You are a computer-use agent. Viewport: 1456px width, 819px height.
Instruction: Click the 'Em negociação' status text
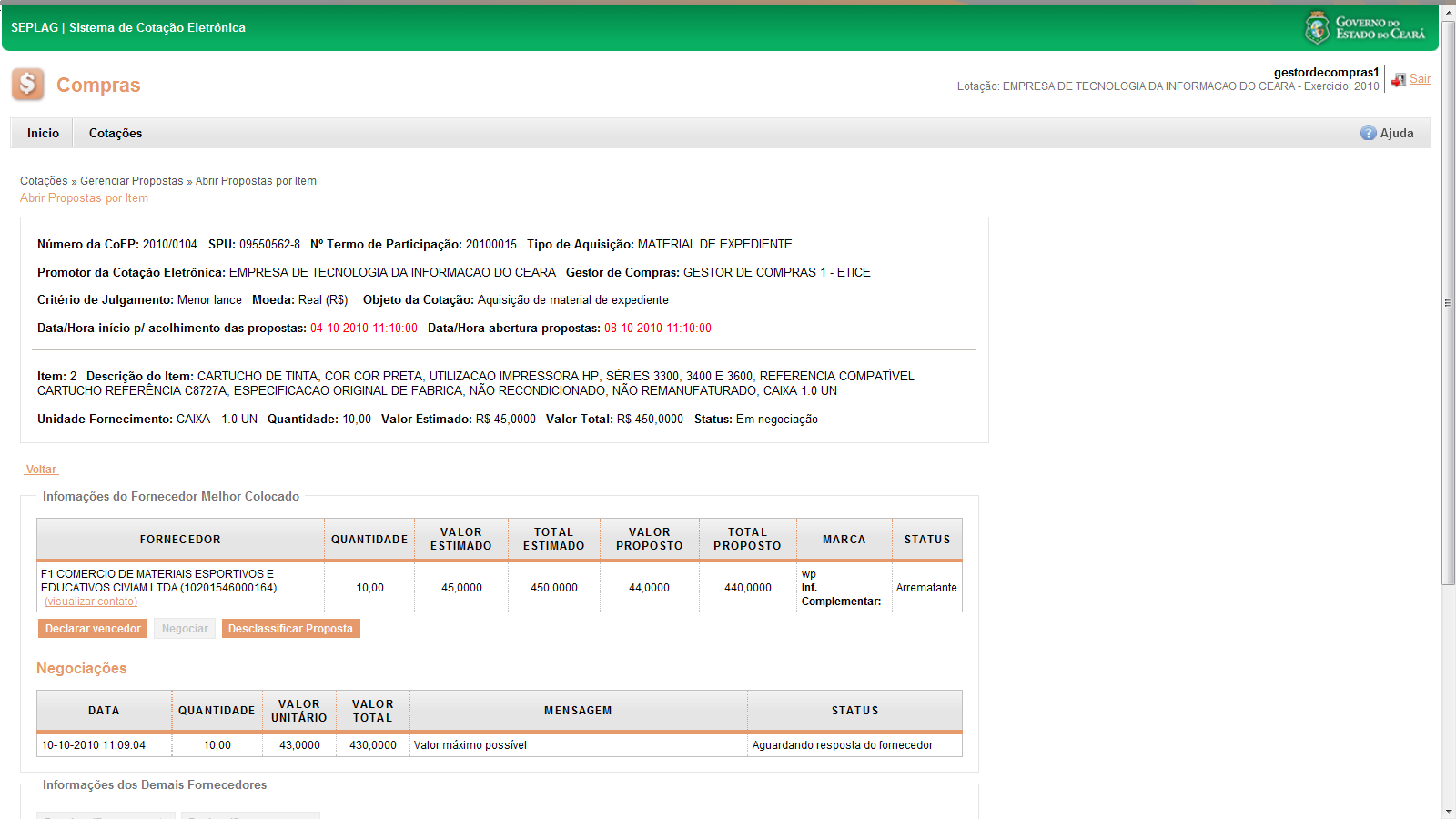777,420
